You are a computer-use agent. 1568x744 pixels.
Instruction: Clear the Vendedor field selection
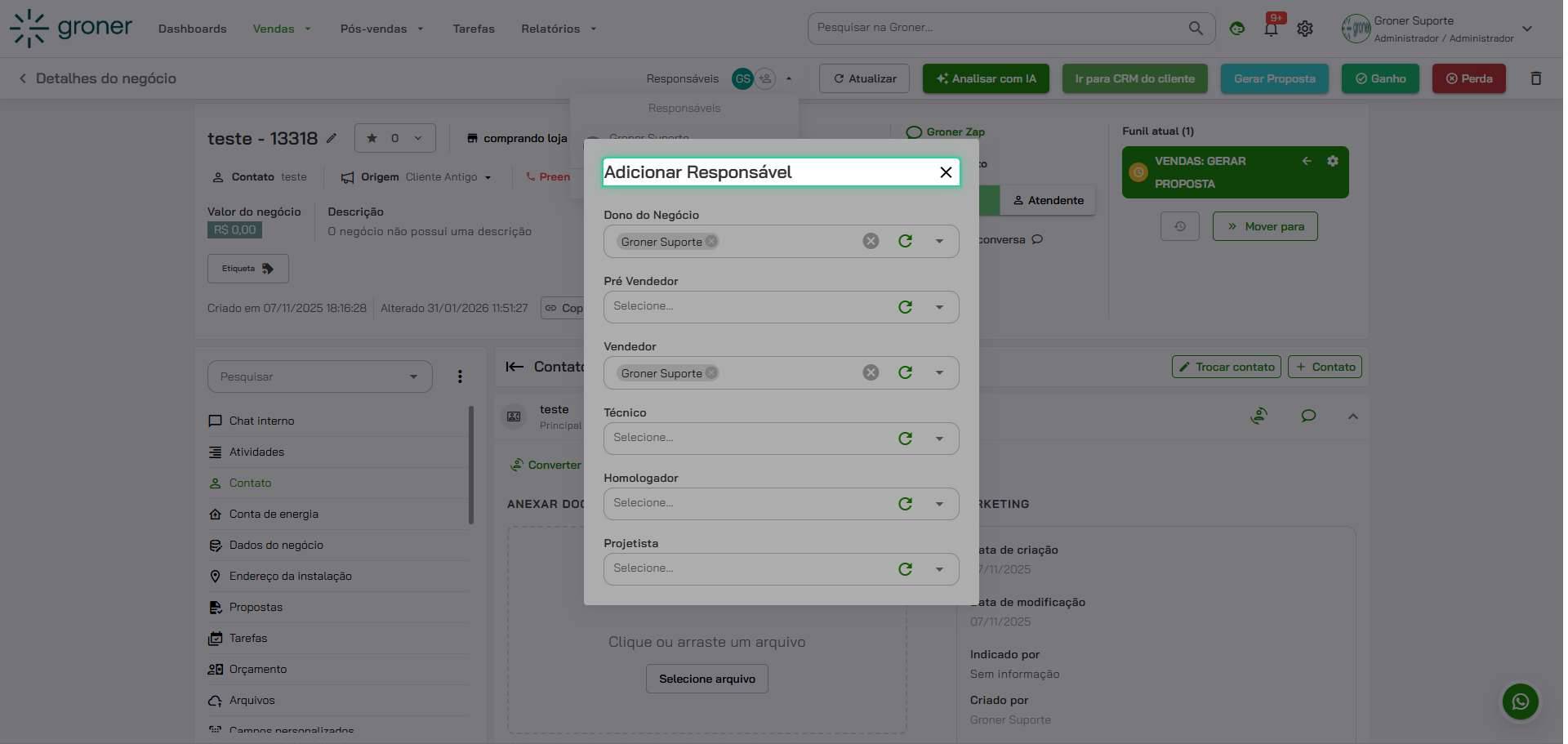click(871, 372)
